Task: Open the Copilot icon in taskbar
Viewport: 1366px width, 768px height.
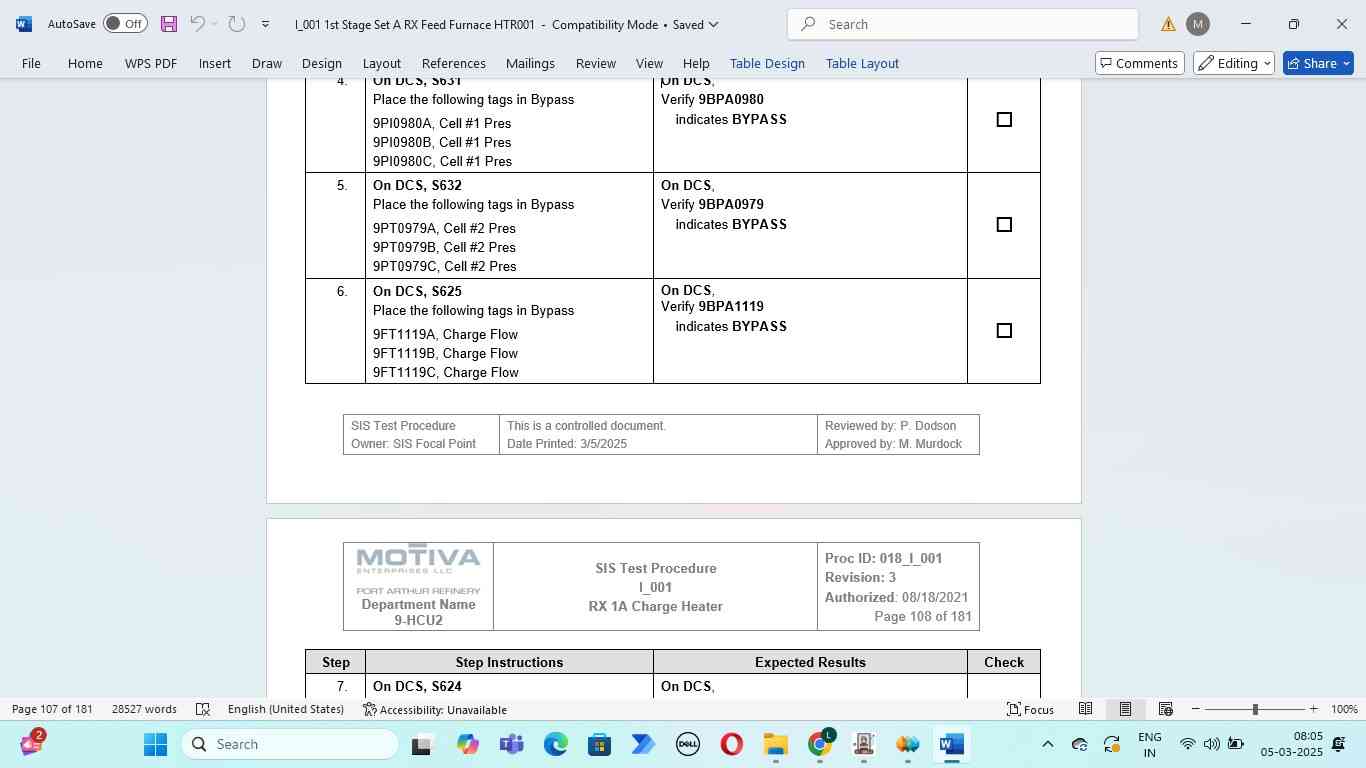Action: (468, 744)
